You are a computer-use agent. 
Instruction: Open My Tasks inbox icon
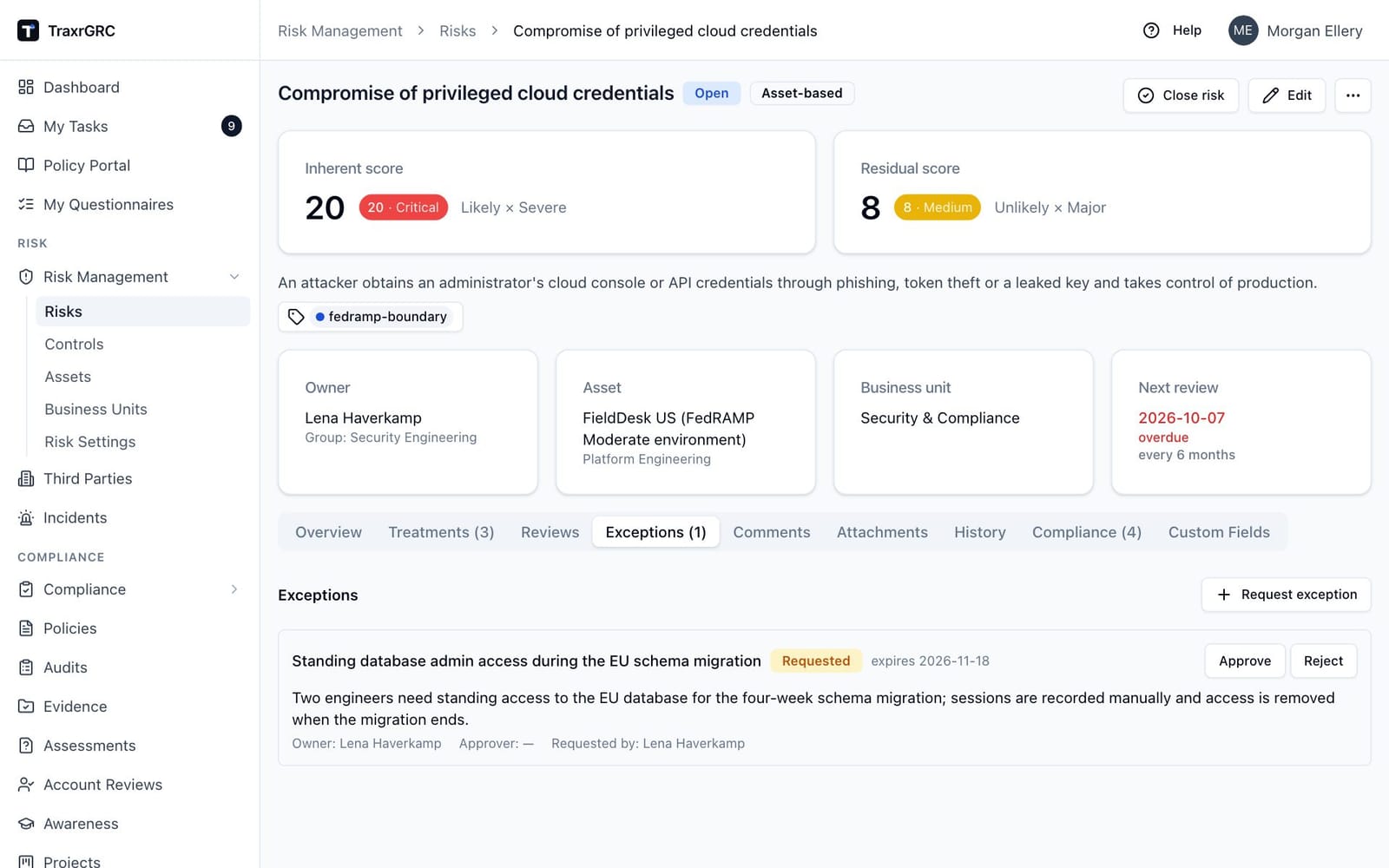(26, 127)
